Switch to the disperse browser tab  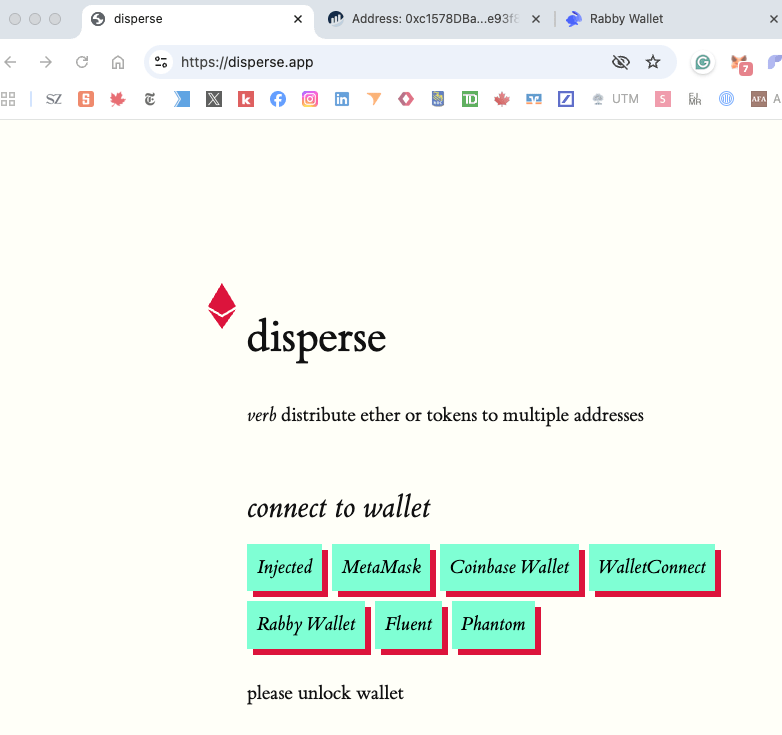click(197, 19)
